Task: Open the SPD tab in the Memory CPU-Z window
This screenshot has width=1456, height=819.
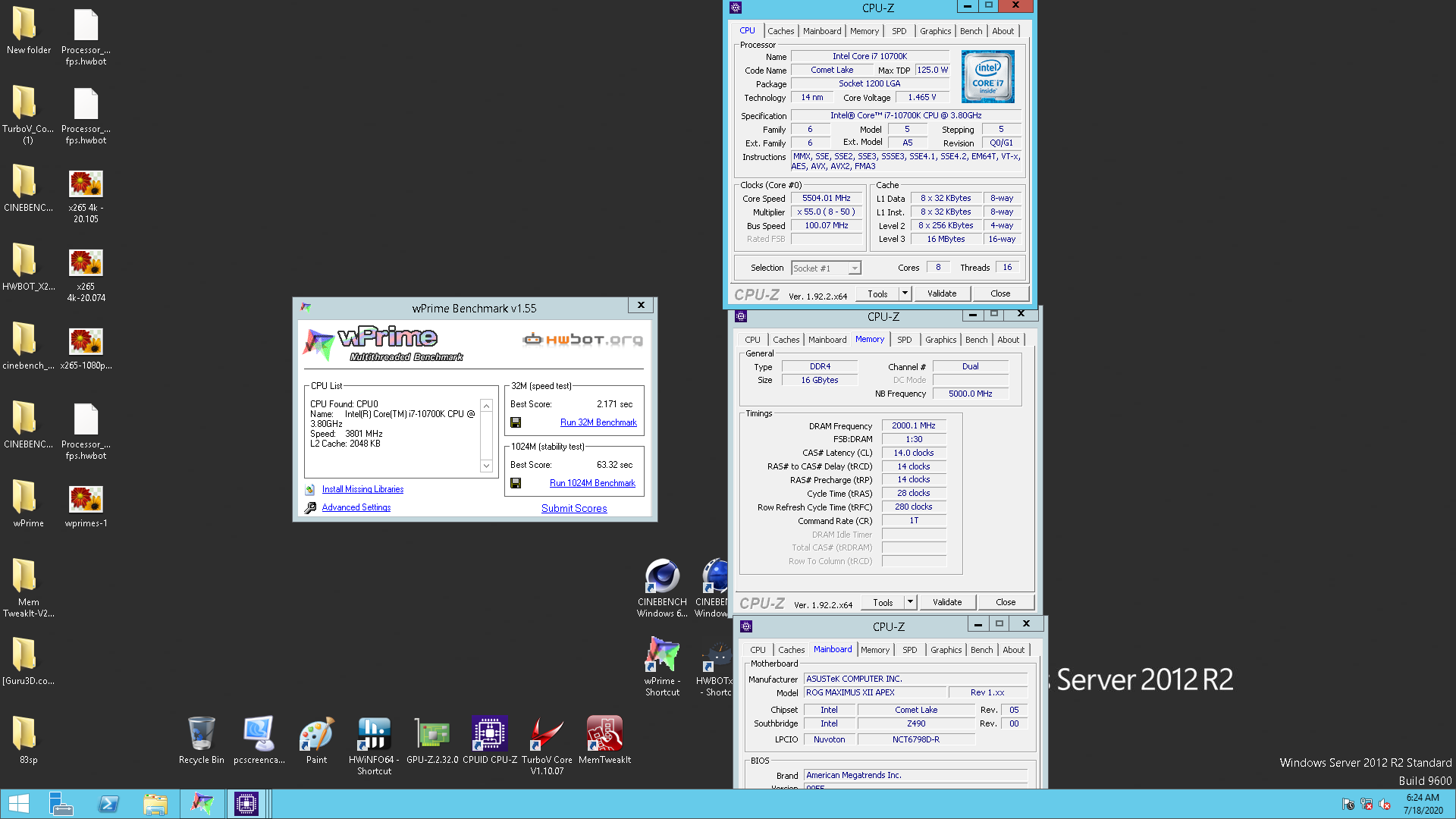Action: (905, 340)
